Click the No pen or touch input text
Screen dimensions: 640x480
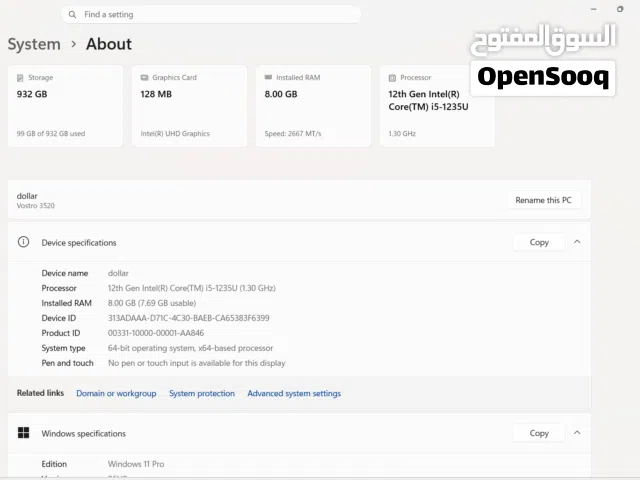coord(196,363)
